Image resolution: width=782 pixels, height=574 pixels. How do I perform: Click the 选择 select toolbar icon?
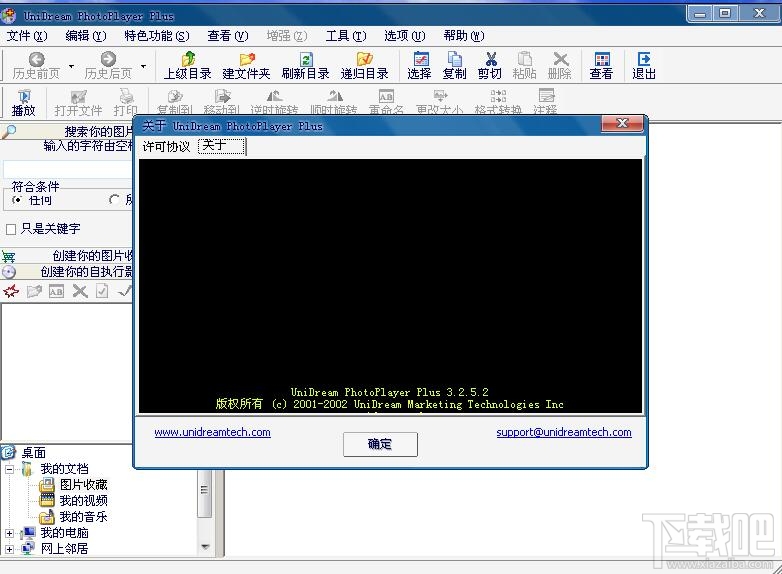coord(420,59)
